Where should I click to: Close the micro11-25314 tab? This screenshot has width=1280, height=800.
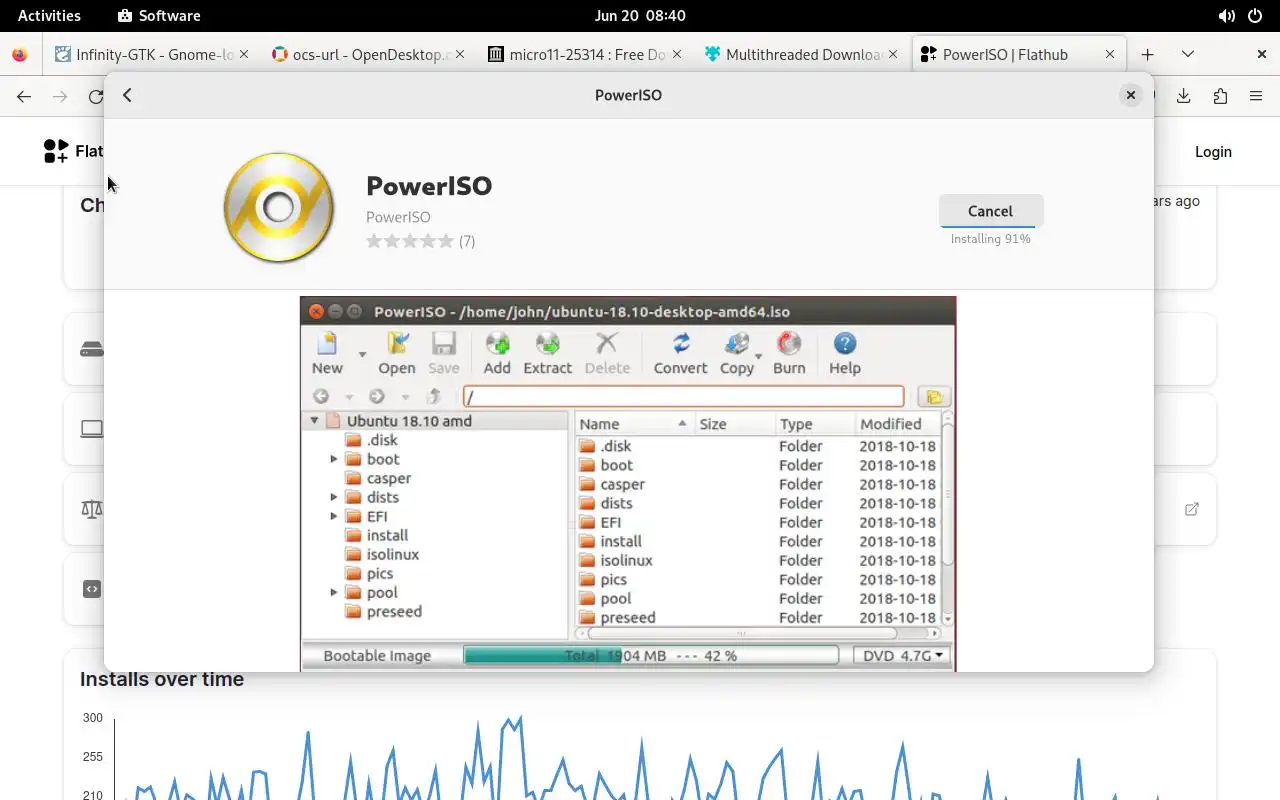(677, 55)
